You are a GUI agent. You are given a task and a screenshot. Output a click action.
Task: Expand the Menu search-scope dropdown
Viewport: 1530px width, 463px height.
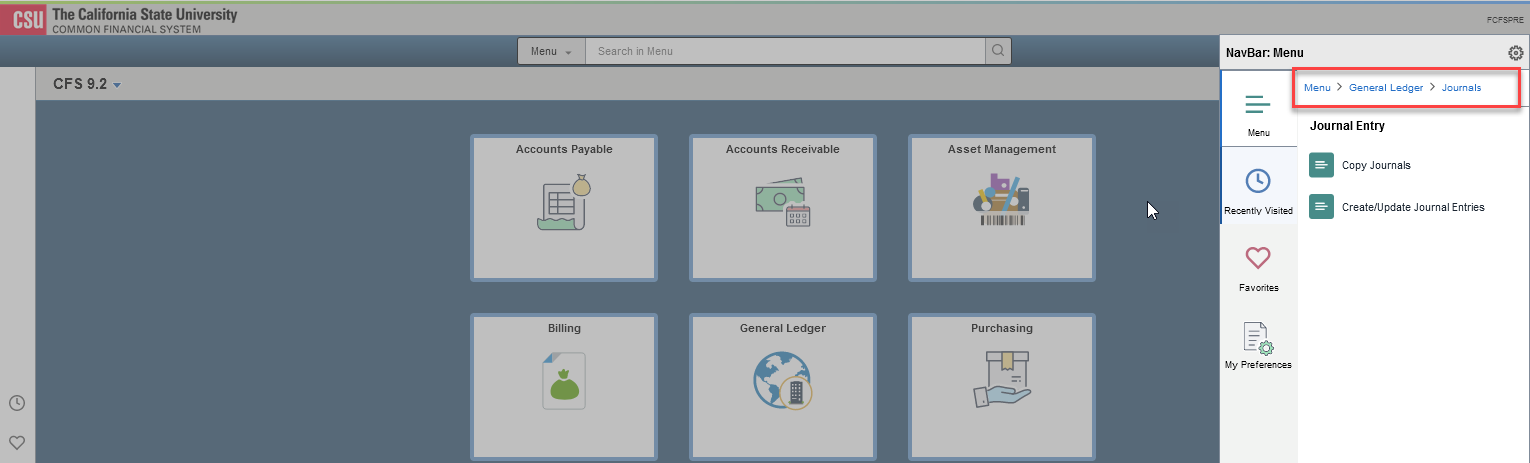click(551, 51)
